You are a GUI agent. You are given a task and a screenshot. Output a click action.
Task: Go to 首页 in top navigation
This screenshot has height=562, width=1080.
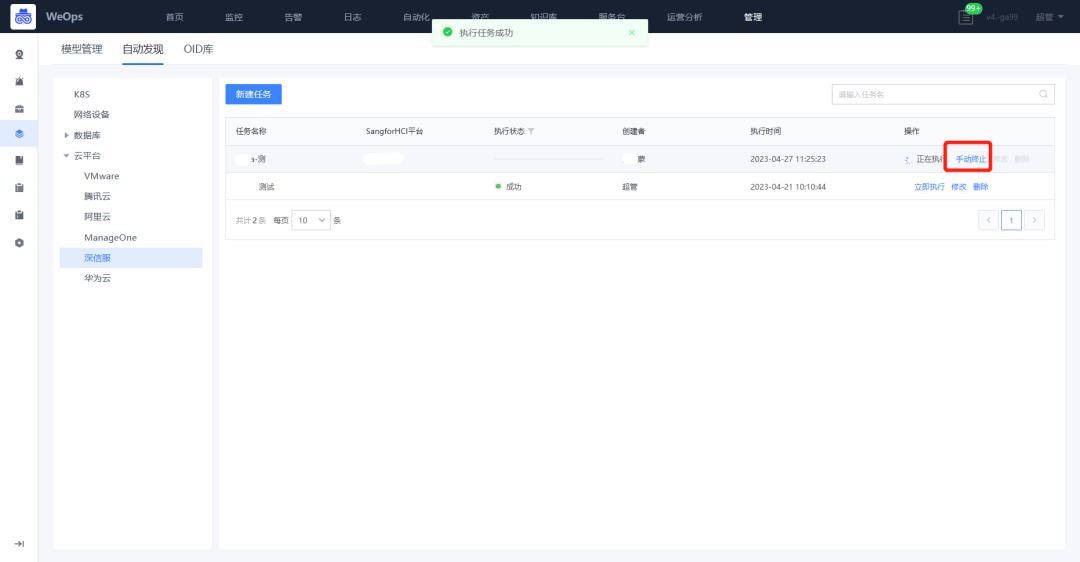click(x=175, y=17)
